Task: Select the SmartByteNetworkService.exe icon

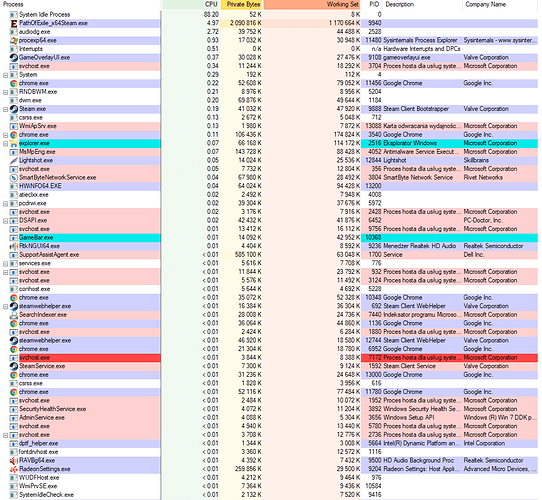Action: coord(13,178)
